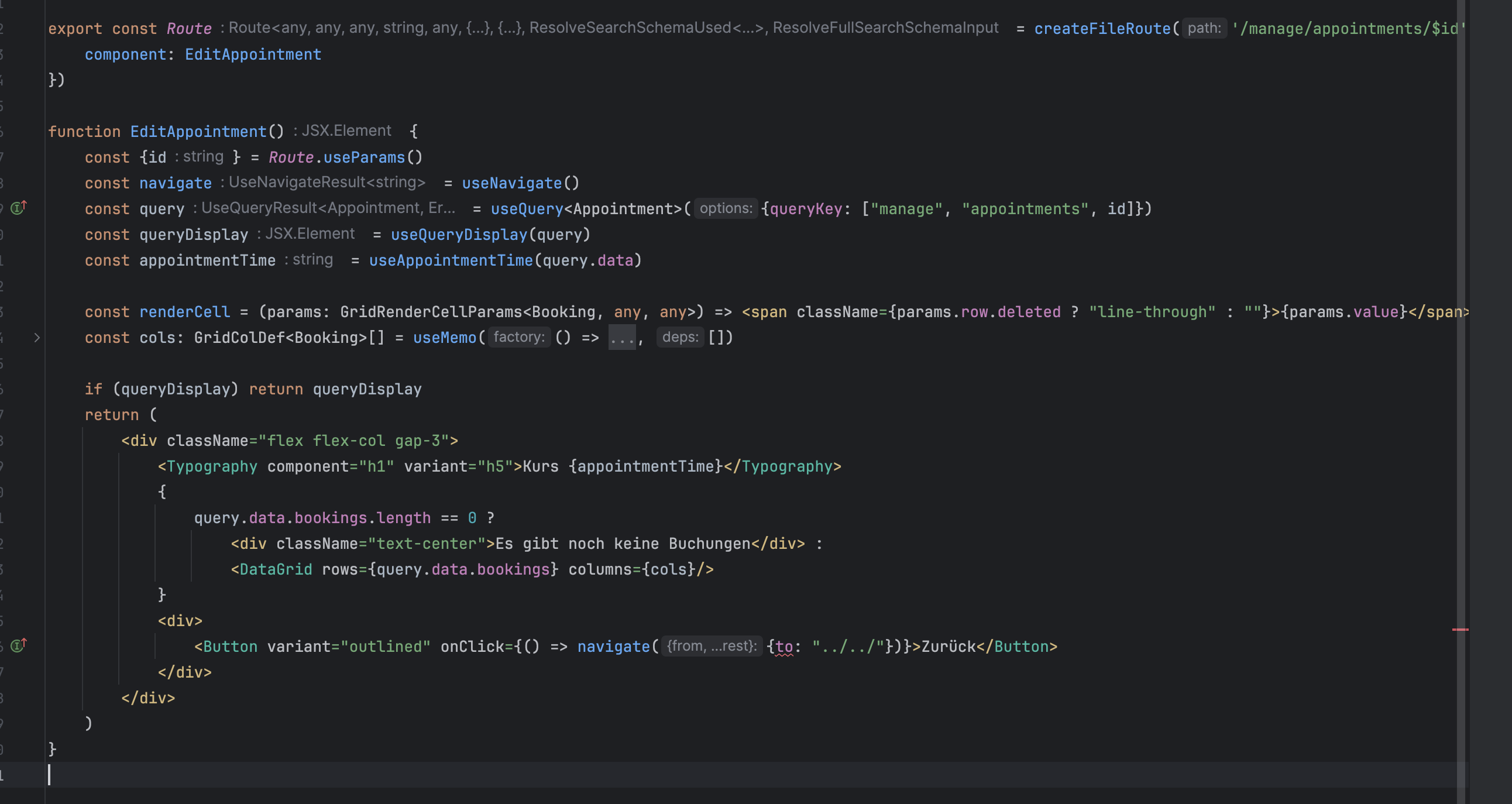The height and width of the screenshot is (804, 1512).
Task: Click the "appointments" string in queryKey array
Action: point(1025,209)
